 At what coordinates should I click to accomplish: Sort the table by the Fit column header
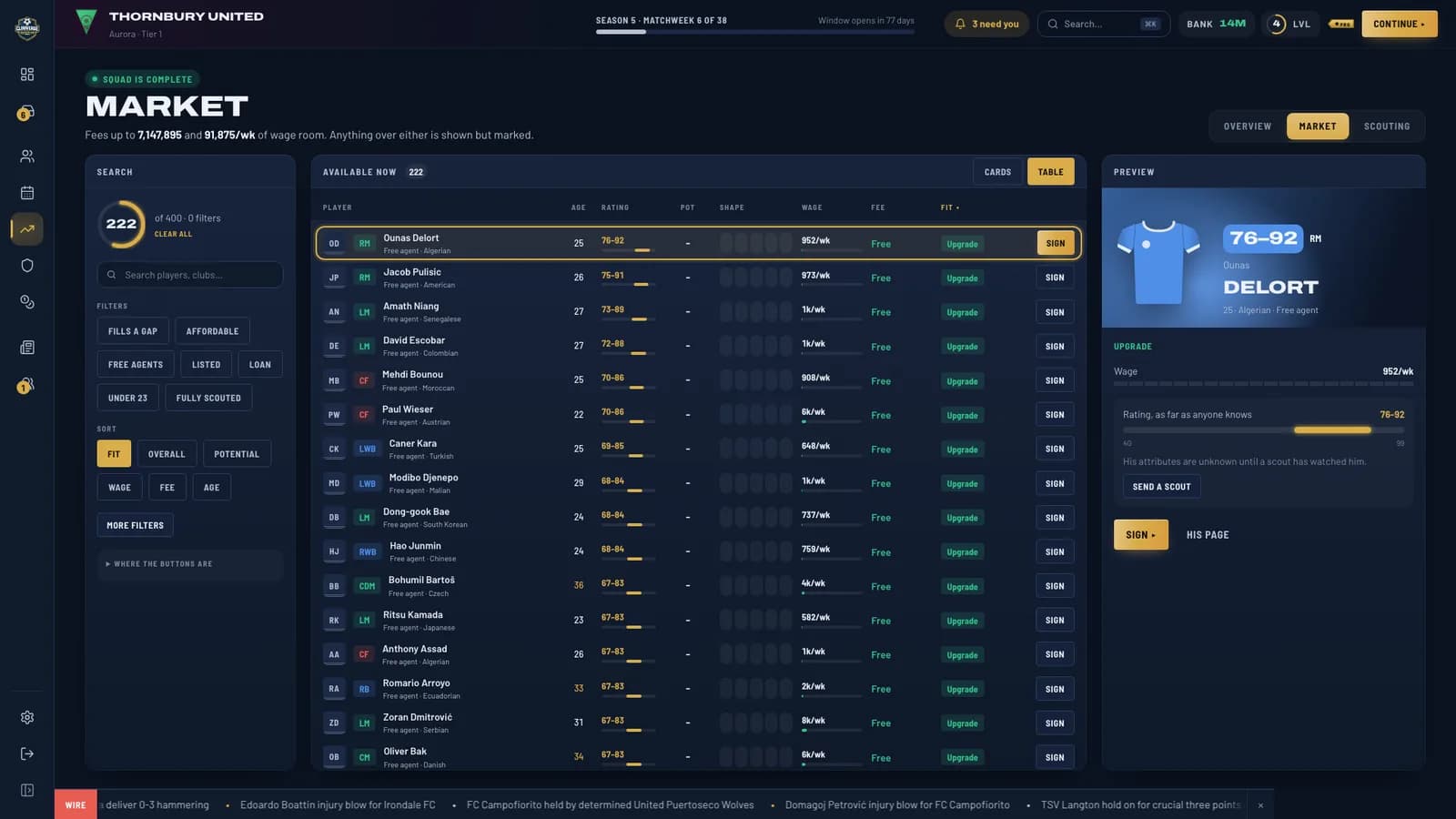[x=949, y=207]
